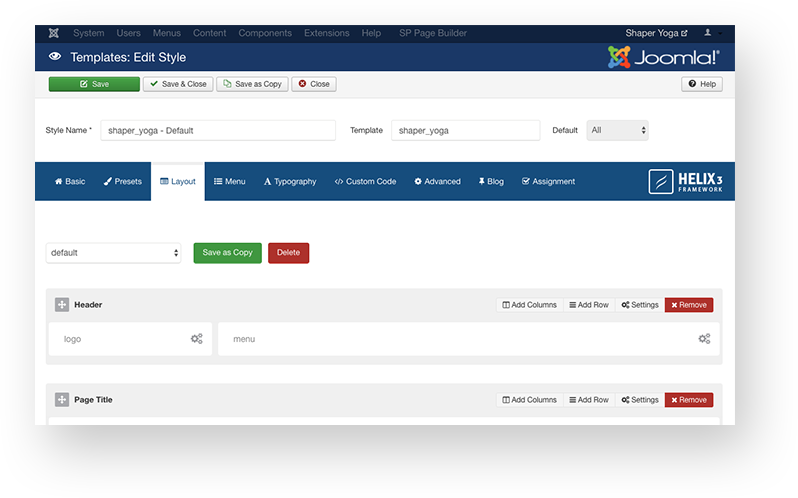Switch to the Presets tab
This screenshot has width=798, height=498.
(123, 182)
